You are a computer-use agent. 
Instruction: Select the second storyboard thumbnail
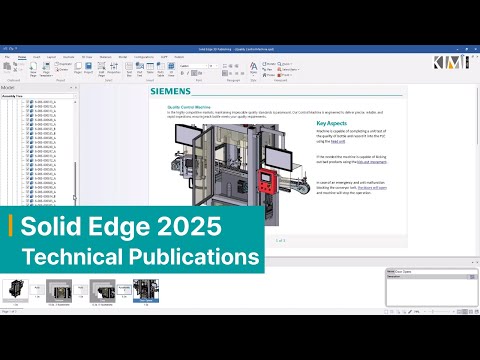59,291
